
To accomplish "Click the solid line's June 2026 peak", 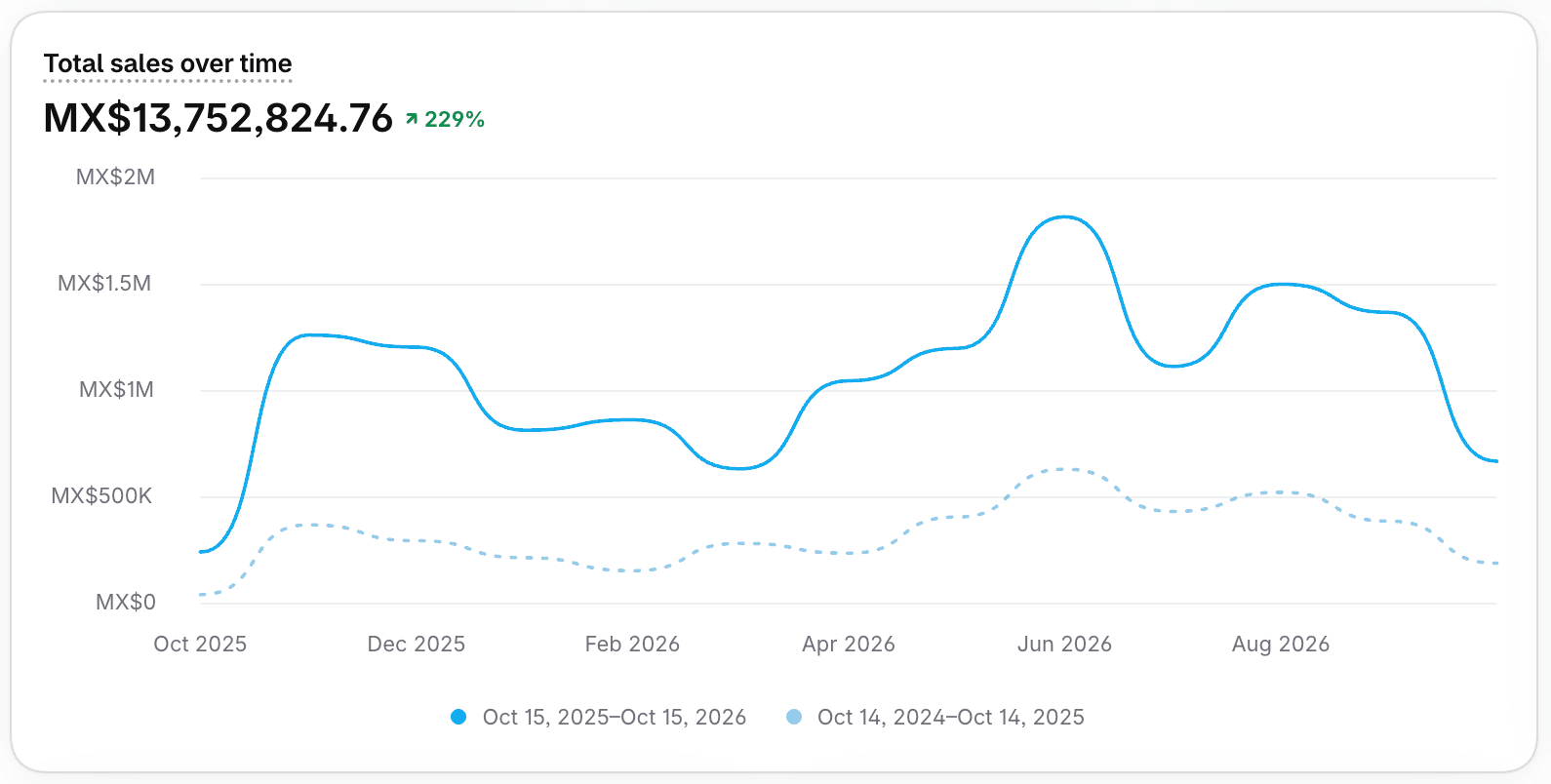I will click(1064, 217).
